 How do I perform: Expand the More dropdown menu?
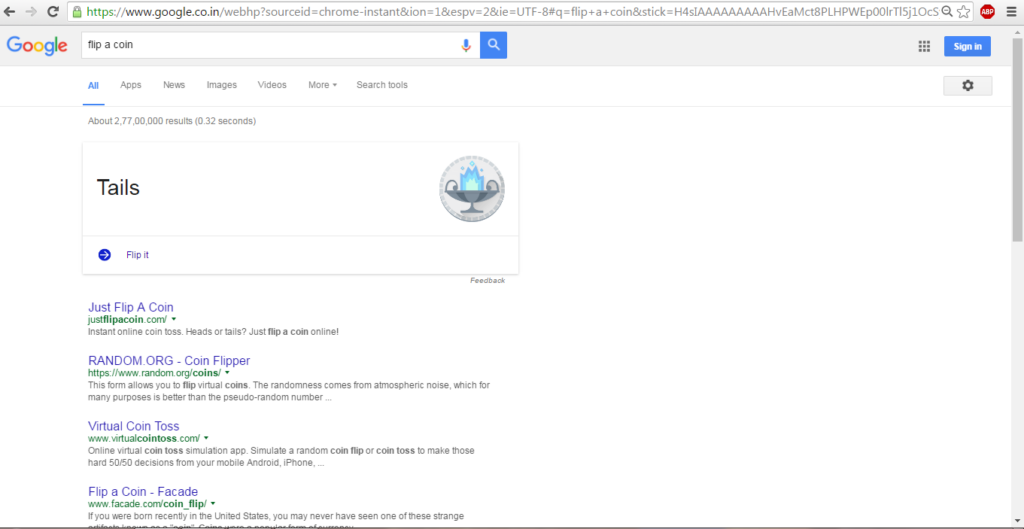pos(323,85)
